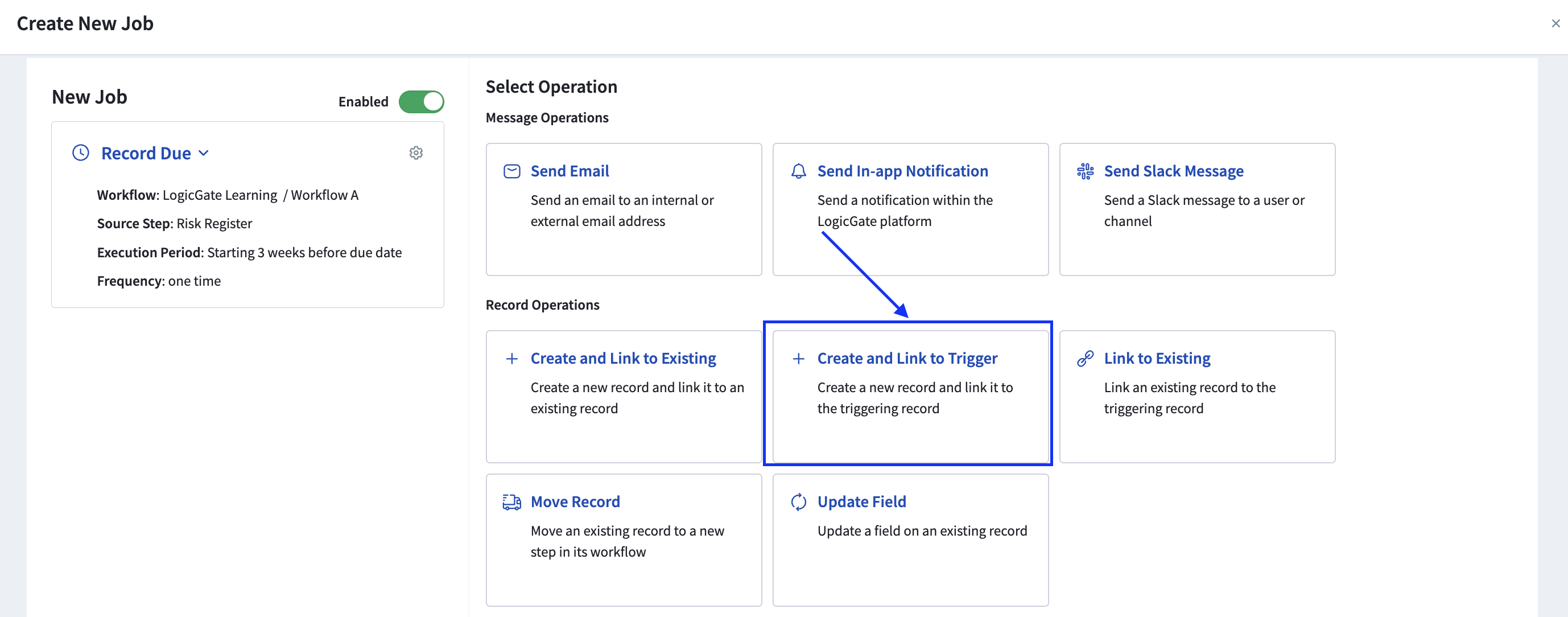Click the plus icon for Create and Link to Existing
1568x617 pixels.
tap(512, 359)
